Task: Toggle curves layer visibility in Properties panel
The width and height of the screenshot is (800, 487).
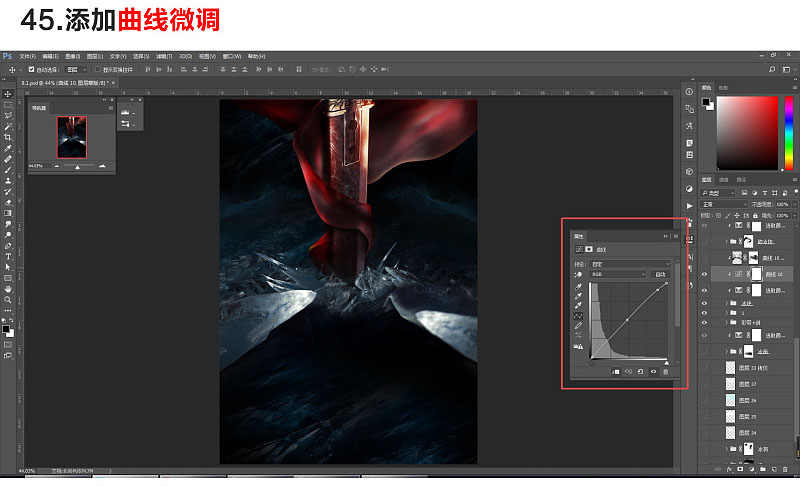Action: click(x=653, y=372)
